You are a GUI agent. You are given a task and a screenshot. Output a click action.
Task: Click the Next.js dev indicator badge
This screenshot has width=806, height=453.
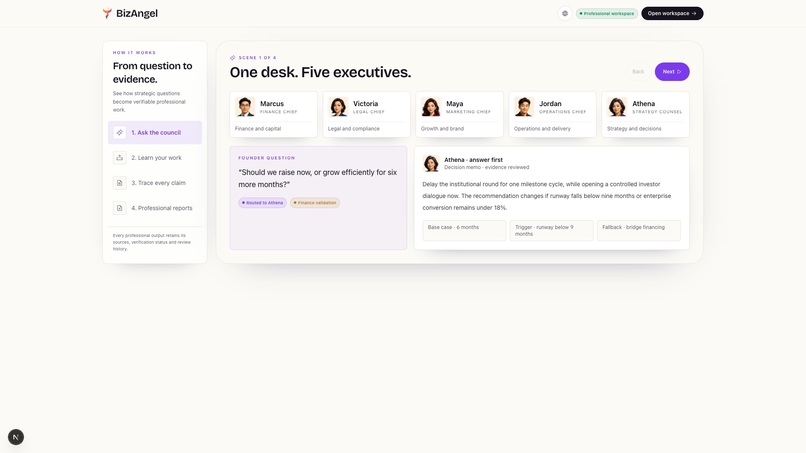pyautogui.click(x=16, y=437)
